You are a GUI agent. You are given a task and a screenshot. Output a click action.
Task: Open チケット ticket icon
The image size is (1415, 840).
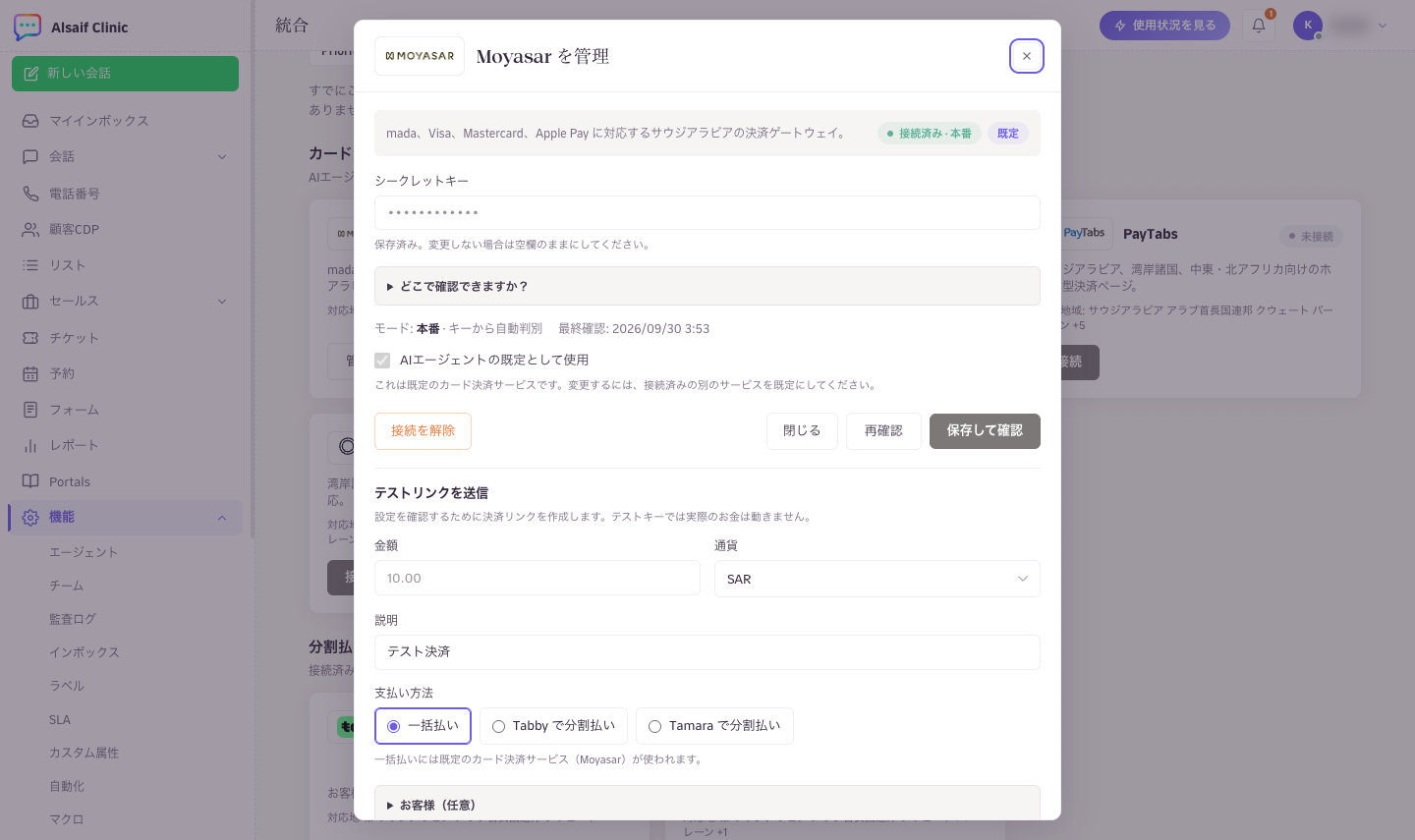tap(30, 338)
